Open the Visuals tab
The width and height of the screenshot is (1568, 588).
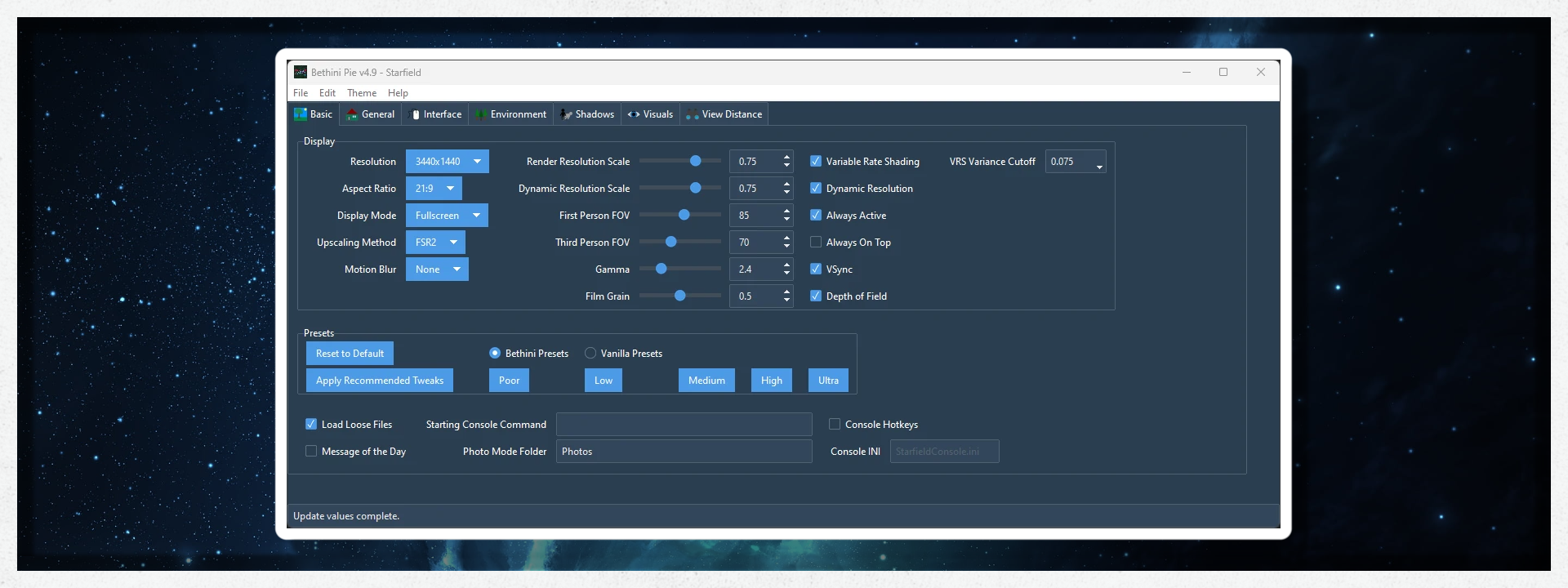tap(651, 114)
